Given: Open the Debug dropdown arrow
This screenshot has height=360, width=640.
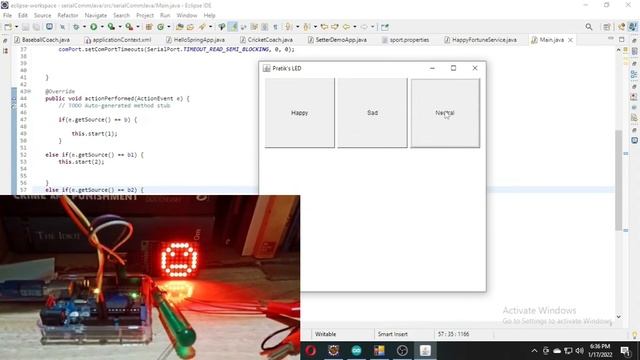Looking at the screenshot, I should [84, 27].
